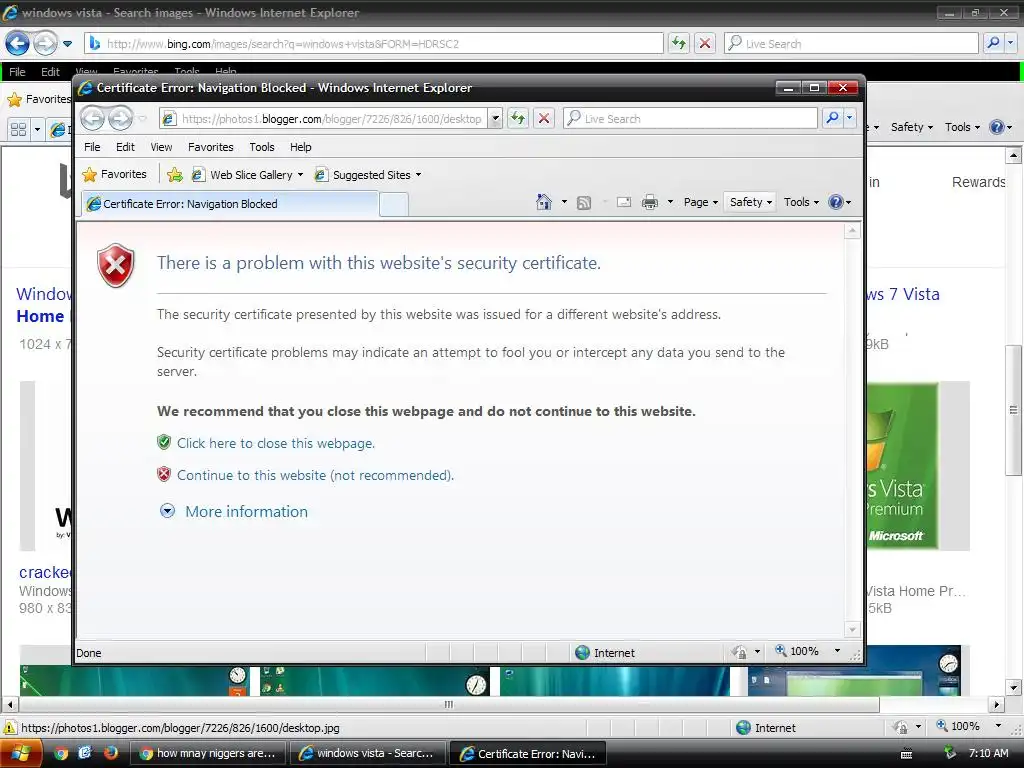Click Refresh icon in Bing search window
1024x768 pixels.
pos(679,44)
